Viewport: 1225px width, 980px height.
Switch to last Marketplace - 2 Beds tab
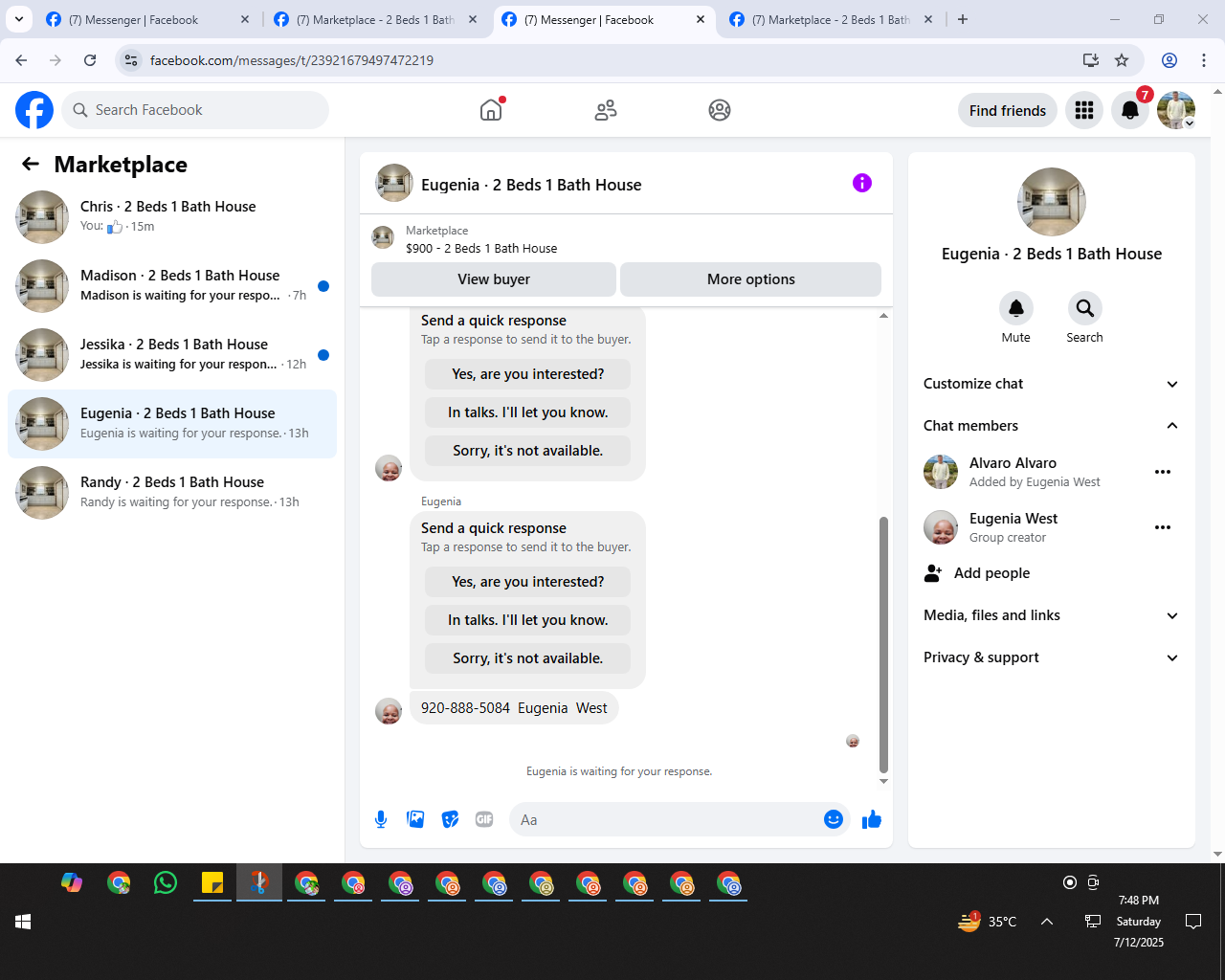(x=831, y=19)
